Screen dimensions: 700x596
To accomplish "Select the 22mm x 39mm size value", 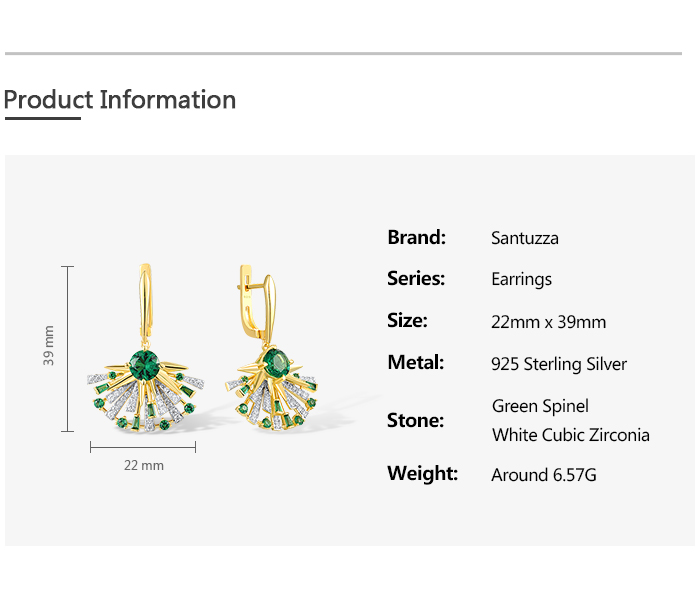I will 549,322.
